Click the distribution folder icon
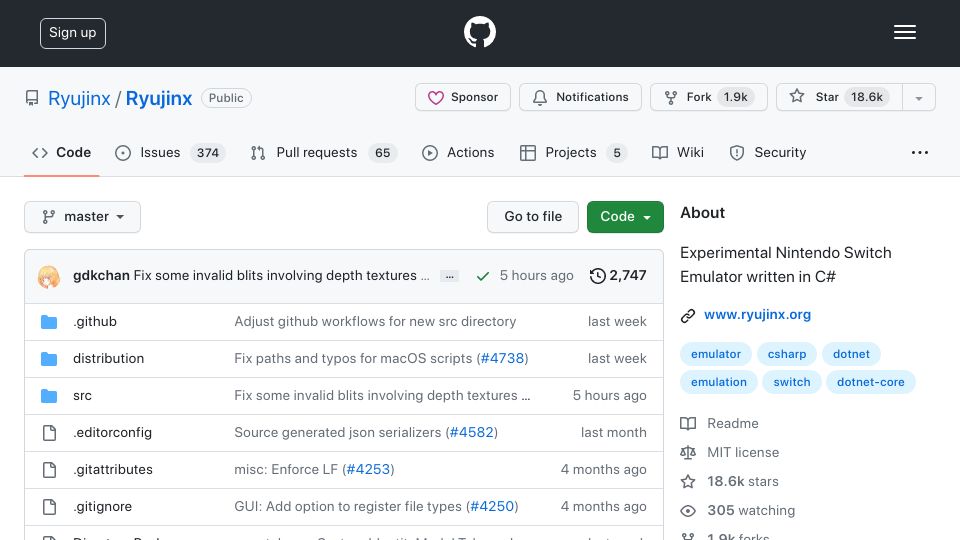The image size is (960, 540). click(49, 359)
